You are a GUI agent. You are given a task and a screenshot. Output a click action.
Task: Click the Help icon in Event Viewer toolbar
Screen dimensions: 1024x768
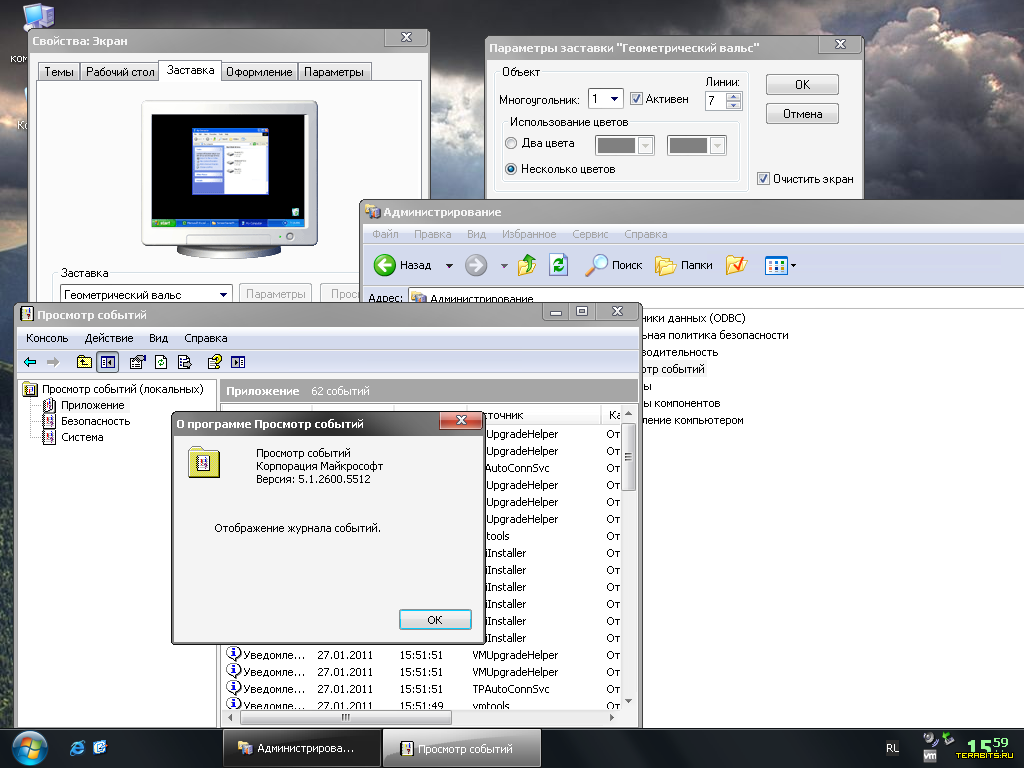214,362
